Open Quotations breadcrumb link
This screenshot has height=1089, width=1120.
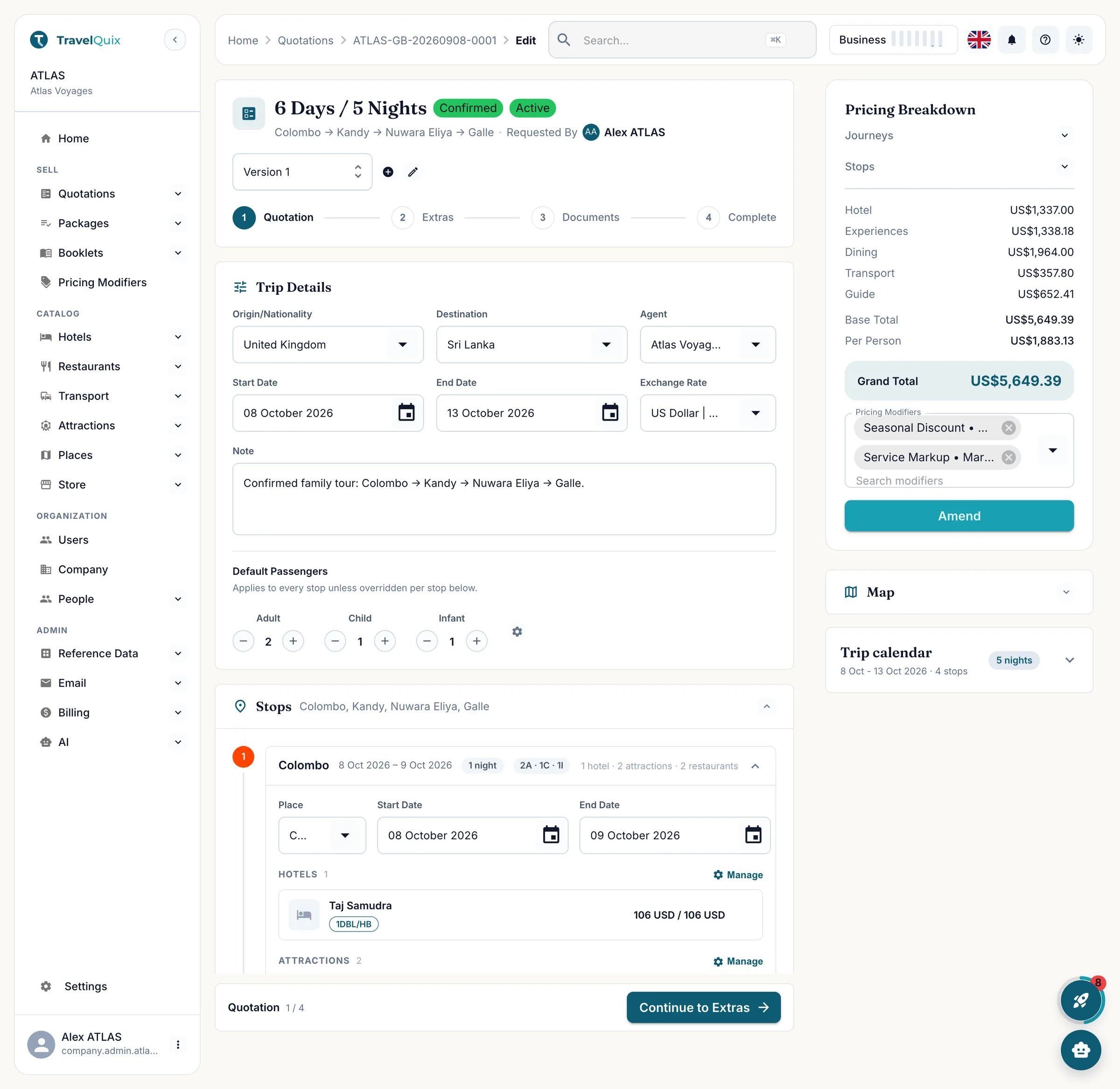coord(305,40)
